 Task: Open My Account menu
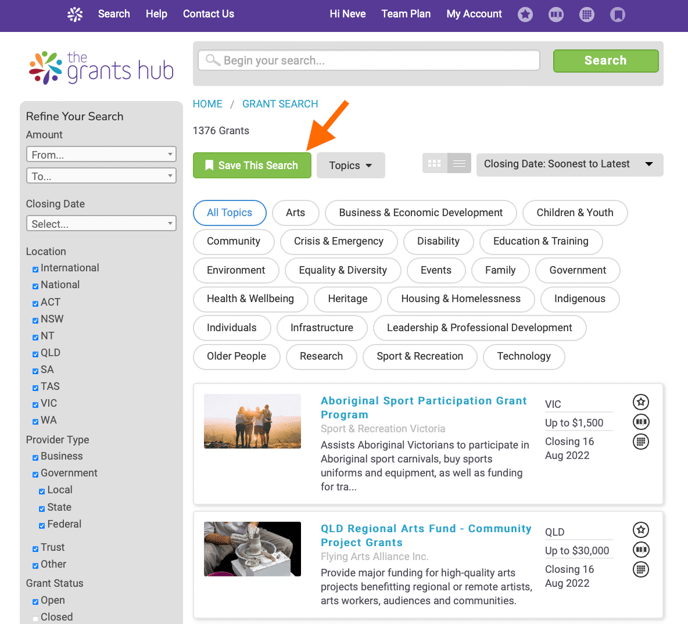pyautogui.click(x=474, y=14)
